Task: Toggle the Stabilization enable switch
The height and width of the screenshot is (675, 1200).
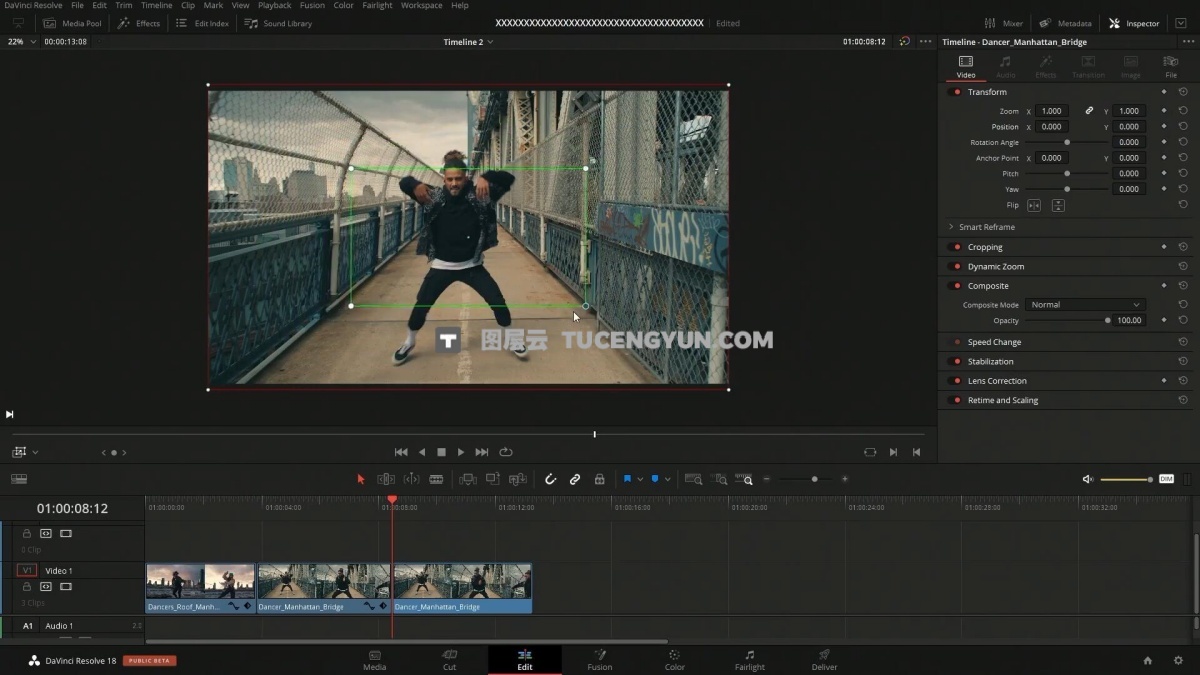Action: coord(956,362)
